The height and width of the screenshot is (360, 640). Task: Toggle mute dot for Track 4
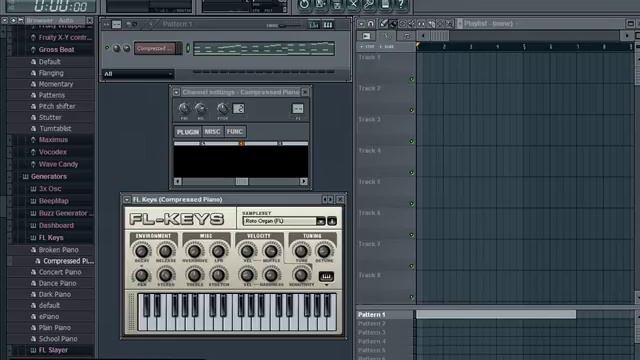pyautogui.click(x=411, y=173)
